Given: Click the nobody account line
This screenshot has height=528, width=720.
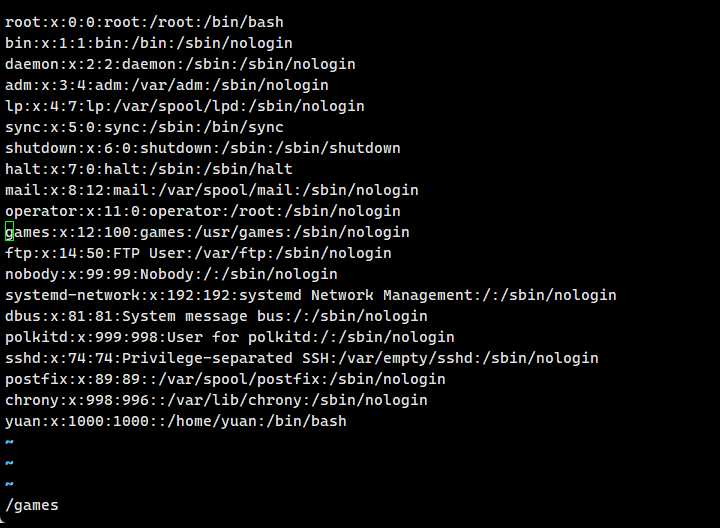Looking at the screenshot, I should [x=171, y=274].
